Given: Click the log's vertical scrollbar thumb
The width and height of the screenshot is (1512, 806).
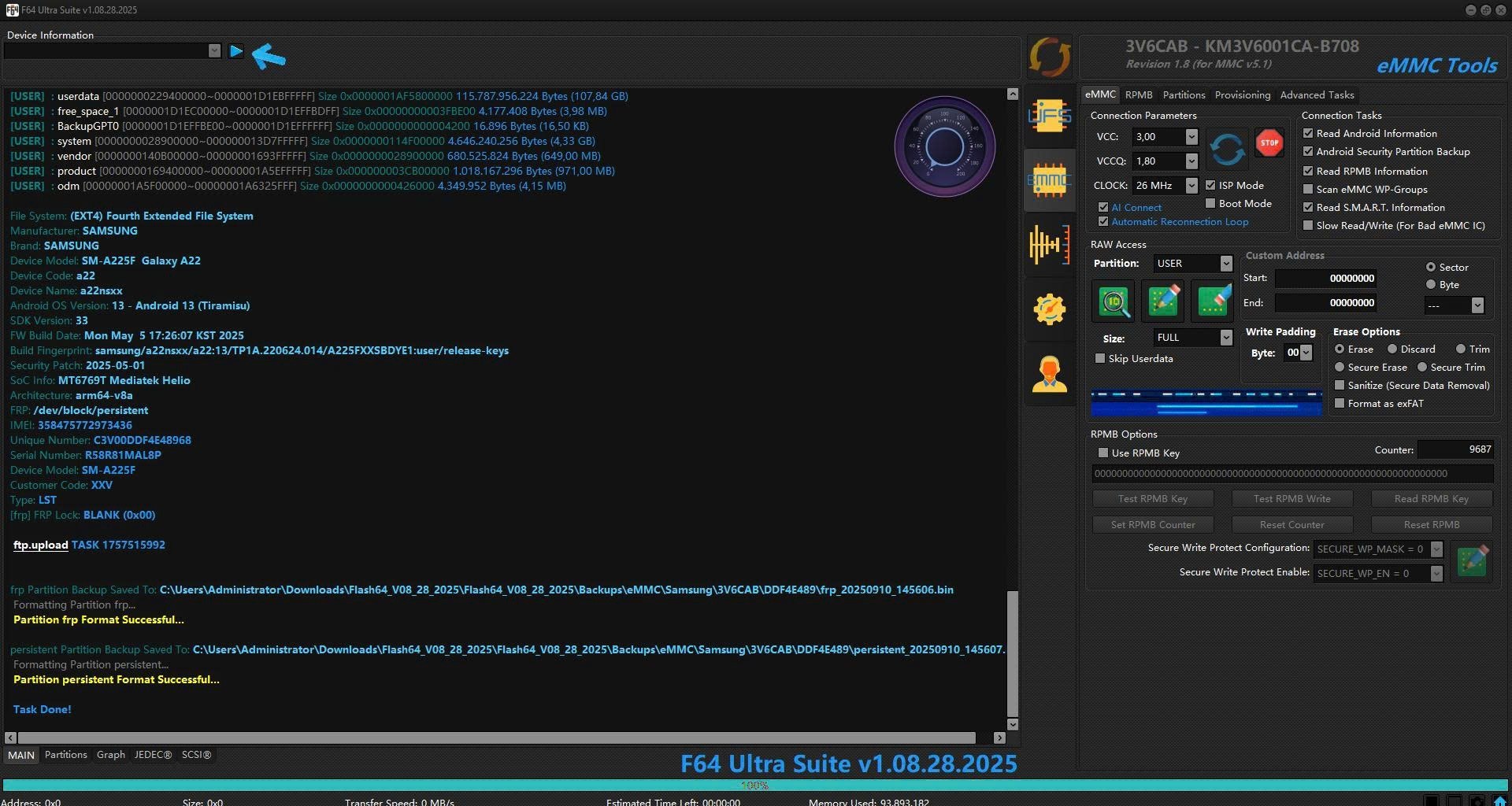Looking at the screenshot, I should tap(1013, 654).
